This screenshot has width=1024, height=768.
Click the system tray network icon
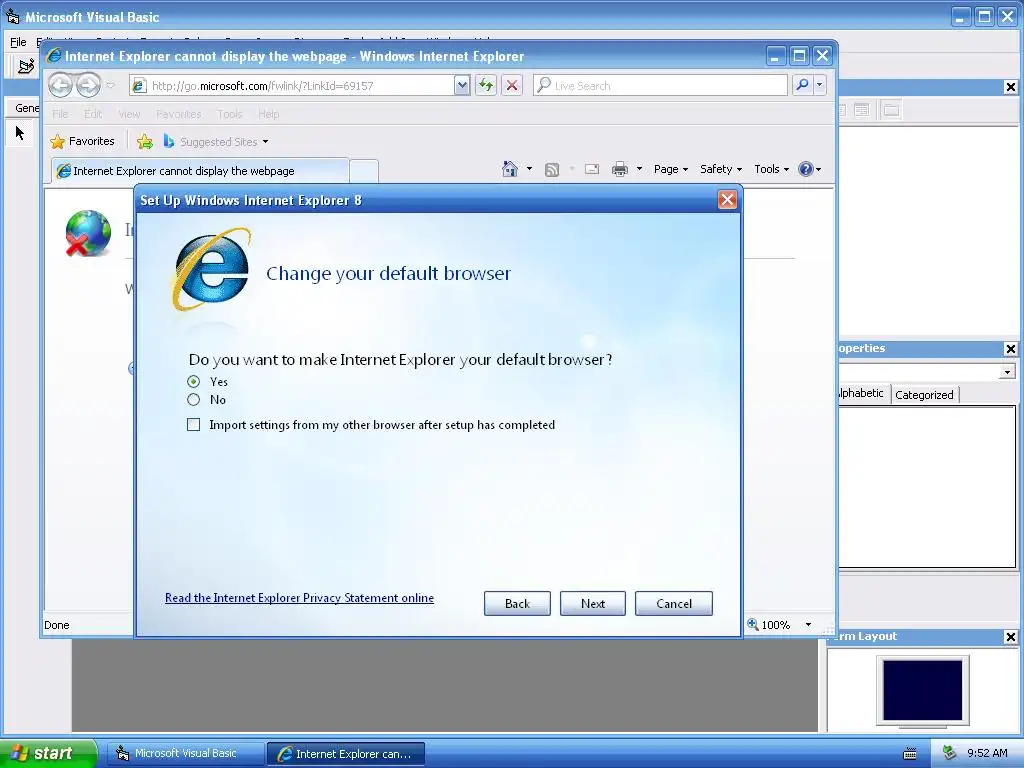pos(949,753)
